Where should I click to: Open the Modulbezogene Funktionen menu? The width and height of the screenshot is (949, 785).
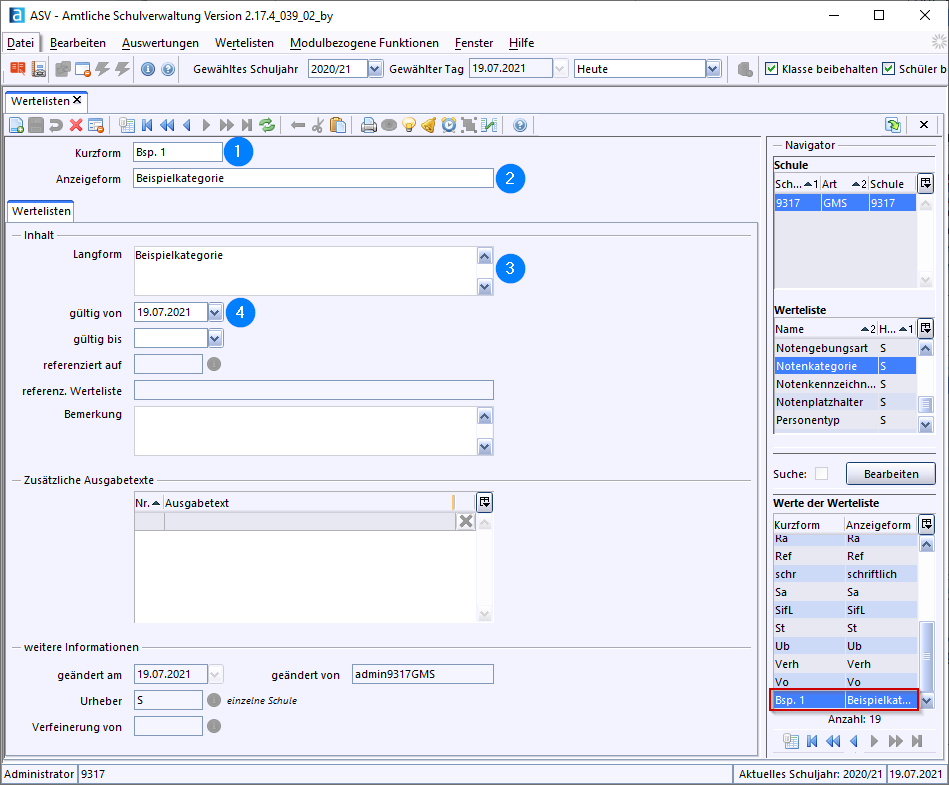pyautogui.click(x=364, y=43)
